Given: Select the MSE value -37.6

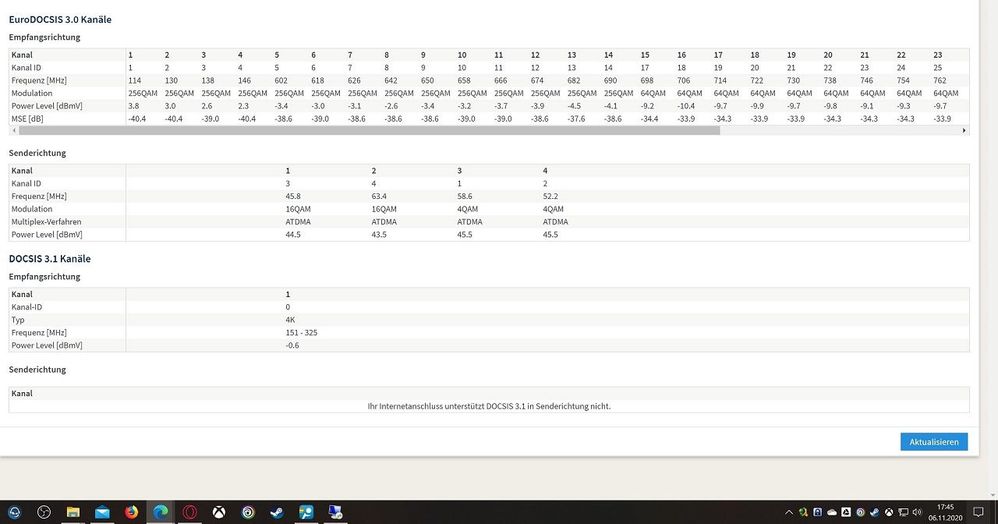Looking at the screenshot, I should (x=576, y=118).
